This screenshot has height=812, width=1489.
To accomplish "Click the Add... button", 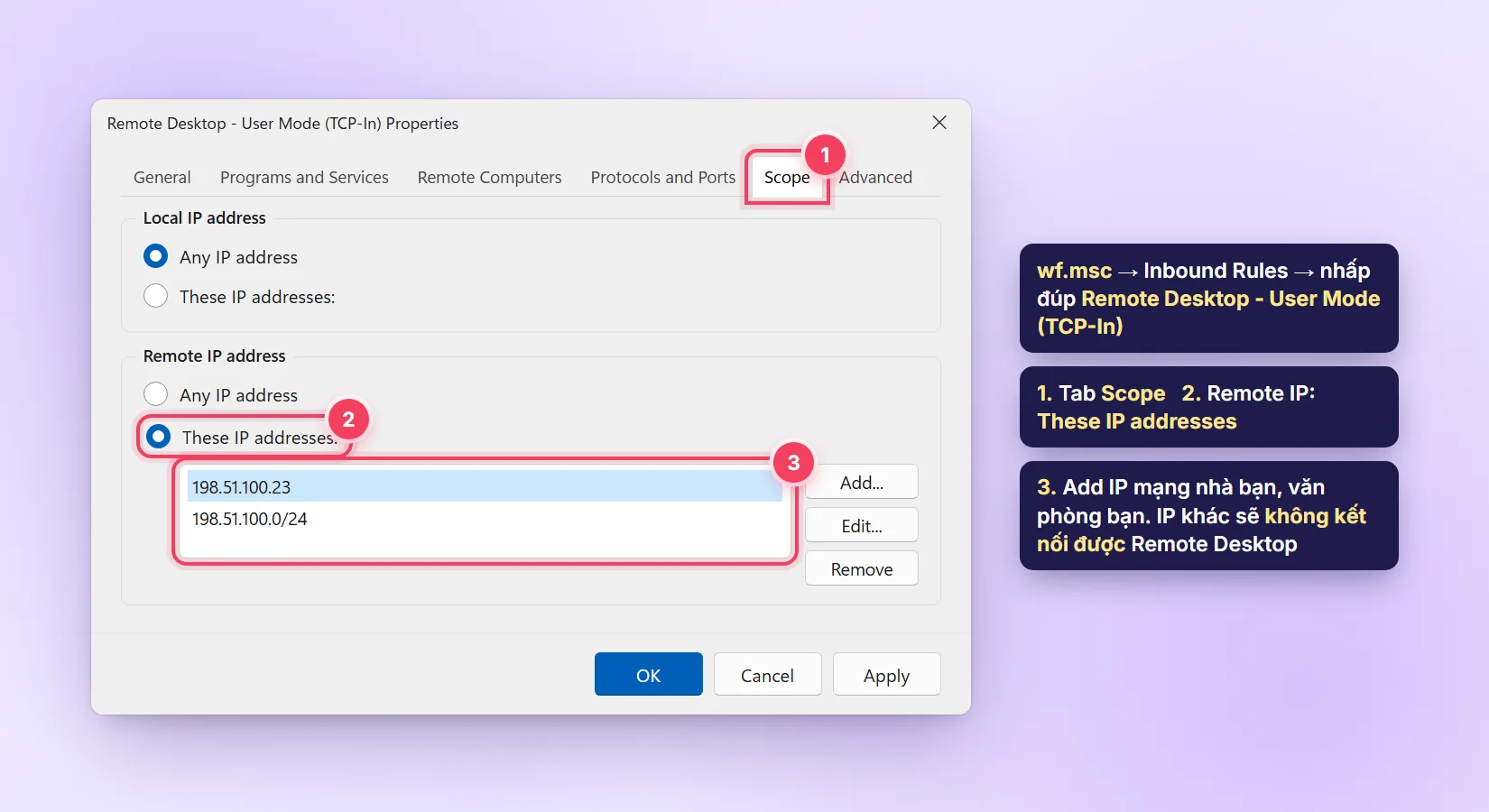I will click(x=862, y=482).
